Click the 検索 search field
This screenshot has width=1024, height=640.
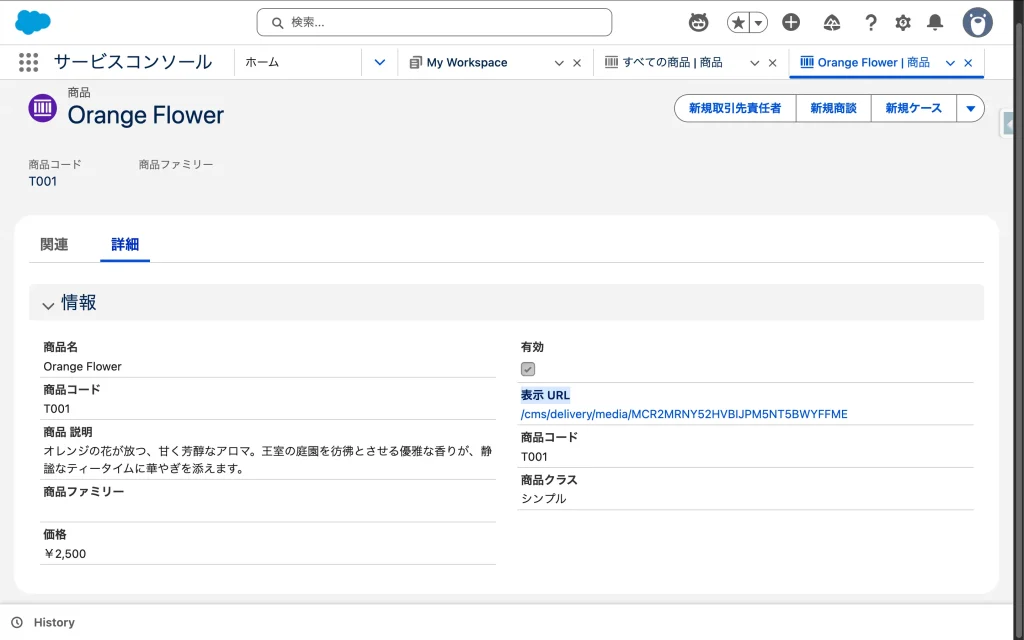pos(434,22)
